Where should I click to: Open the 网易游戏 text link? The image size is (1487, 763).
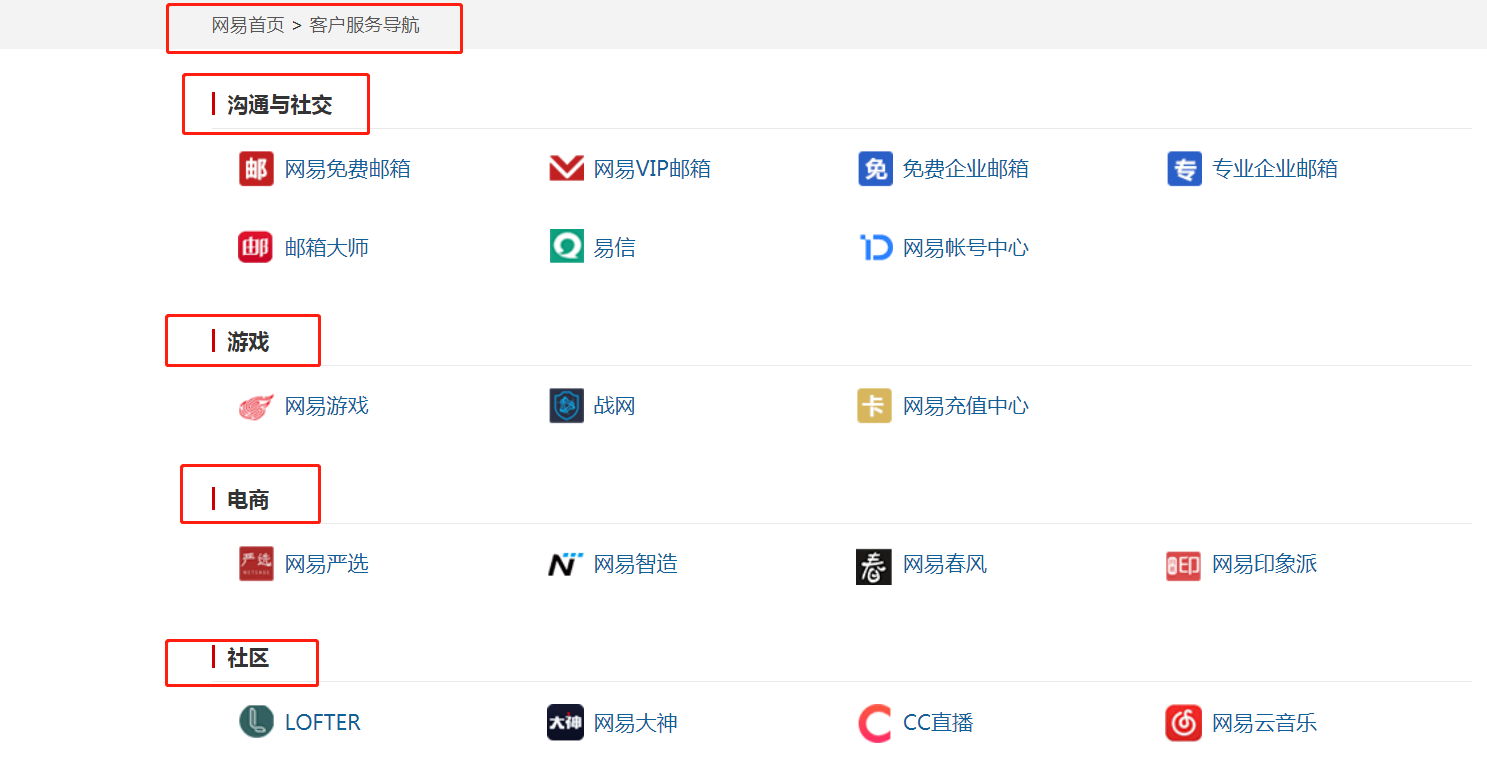coord(327,406)
